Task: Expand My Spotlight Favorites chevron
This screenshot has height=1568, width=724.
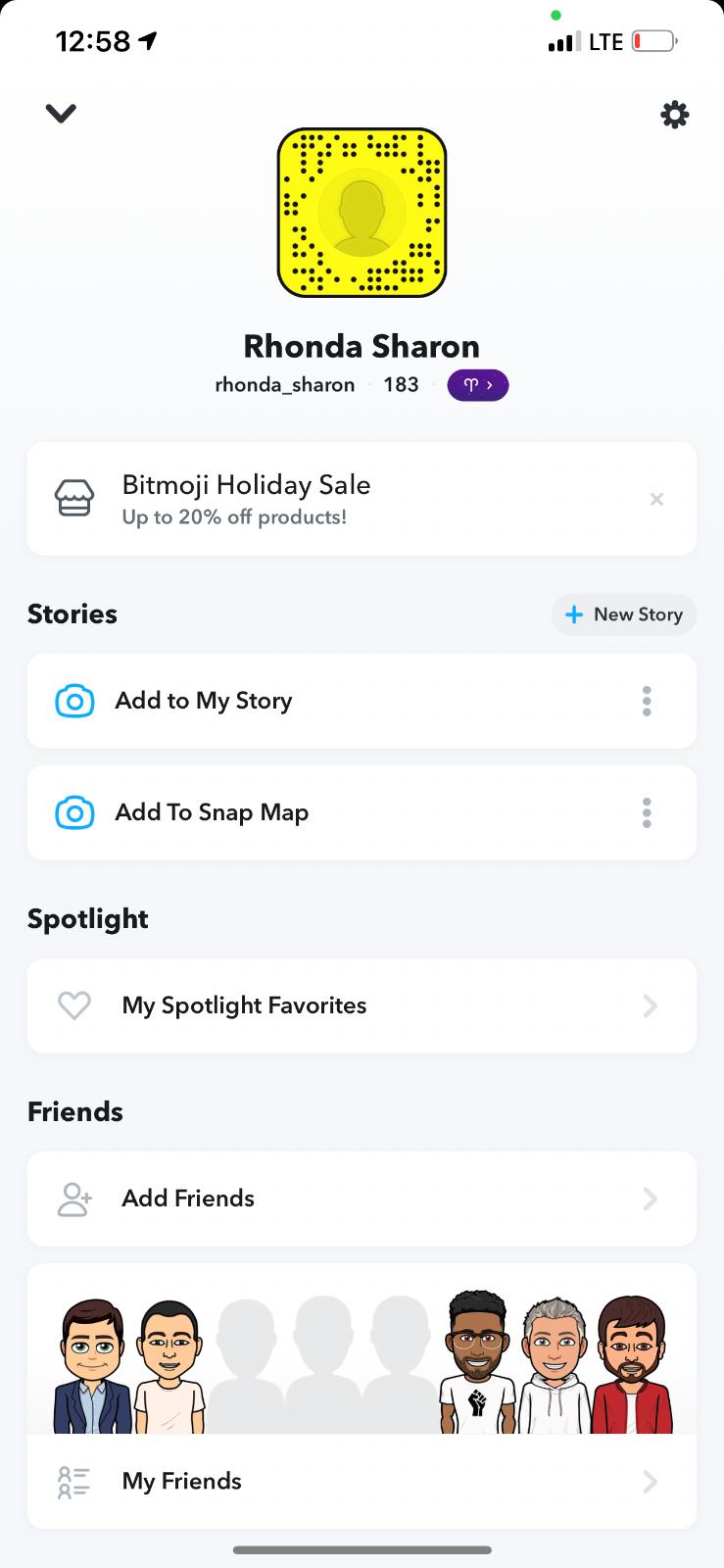Action: (x=650, y=1005)
